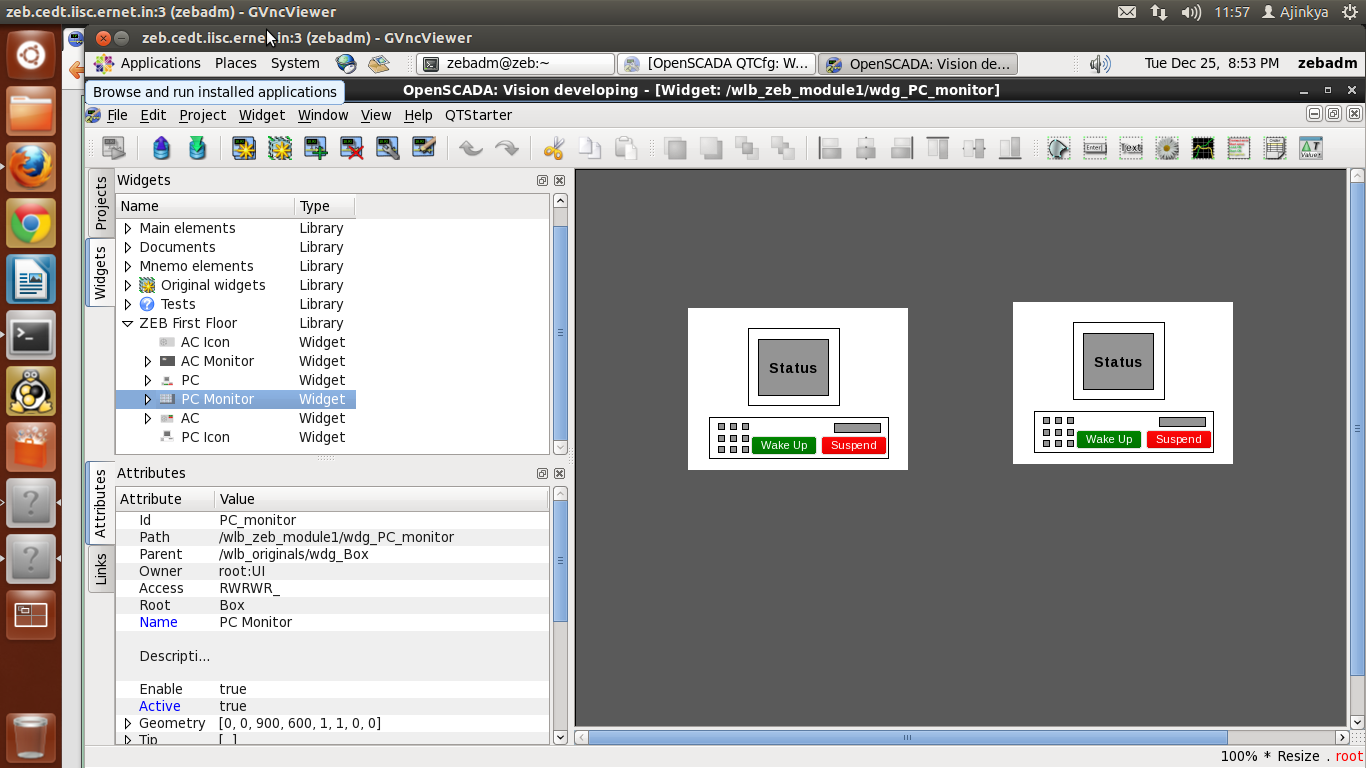The image size is (1366, 768).
Task: Switch to the Projects side tab
Action: 100,203
